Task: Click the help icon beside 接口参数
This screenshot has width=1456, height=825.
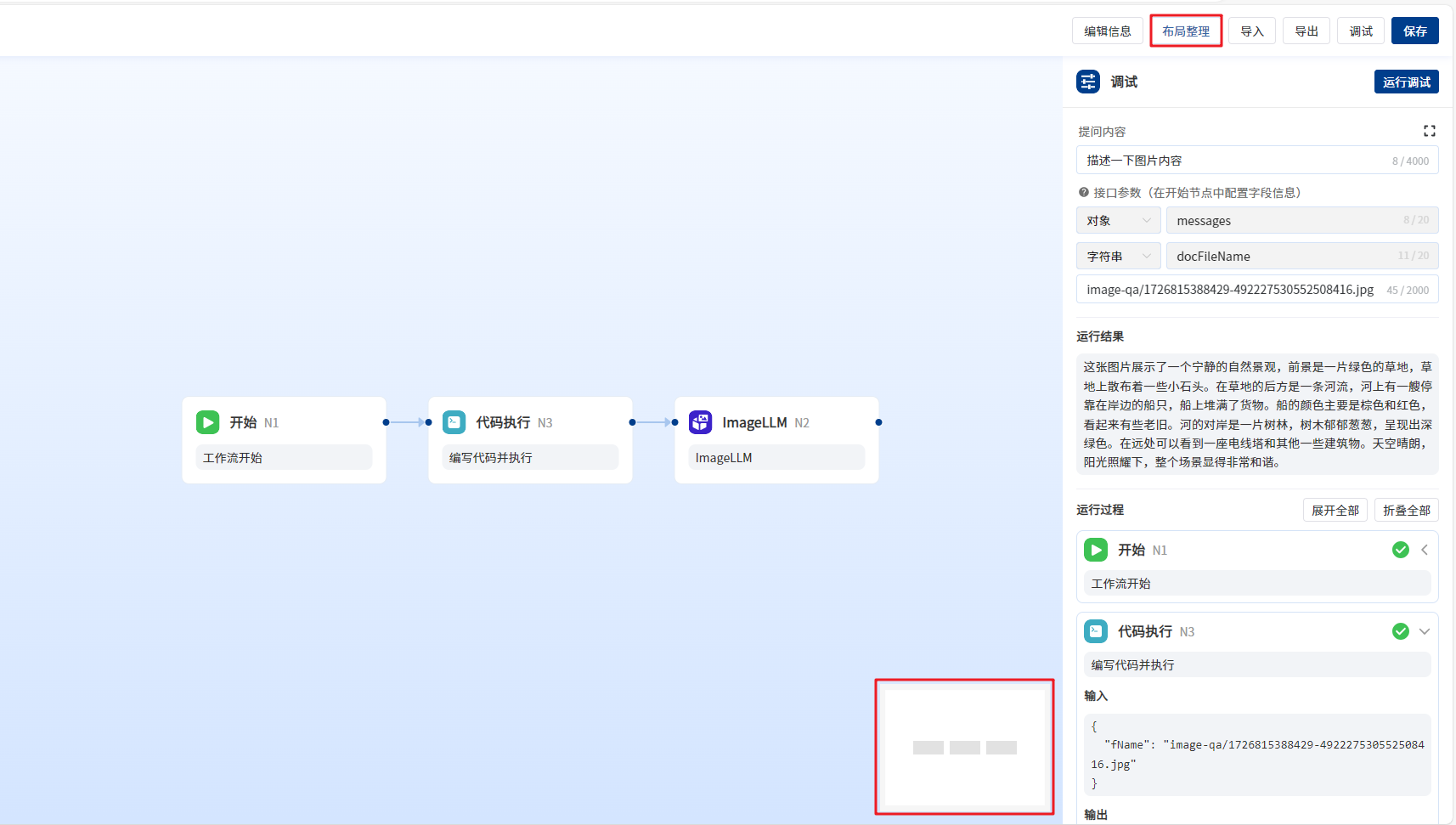Action: [1083, 193]
